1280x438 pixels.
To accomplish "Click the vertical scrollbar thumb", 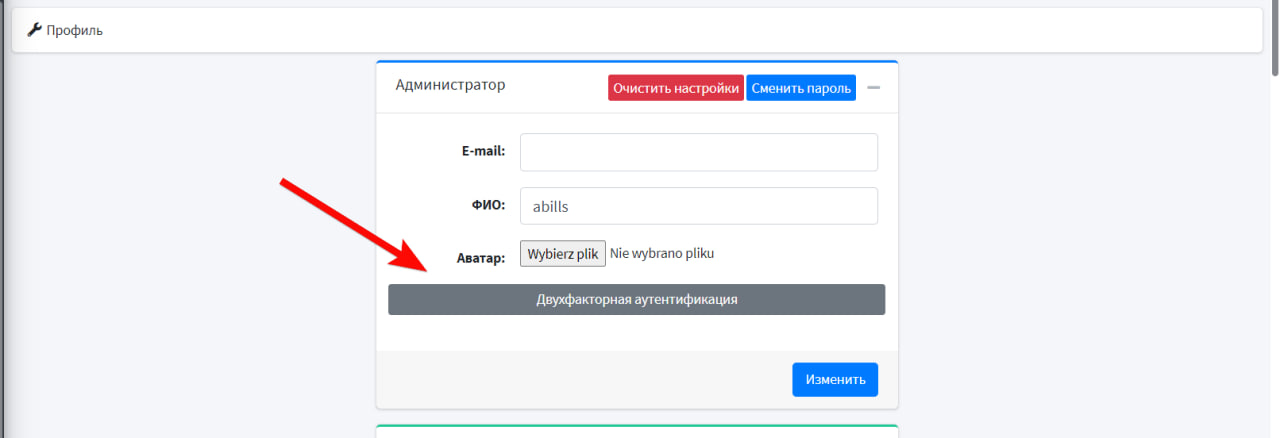I will coord(1273,40).
